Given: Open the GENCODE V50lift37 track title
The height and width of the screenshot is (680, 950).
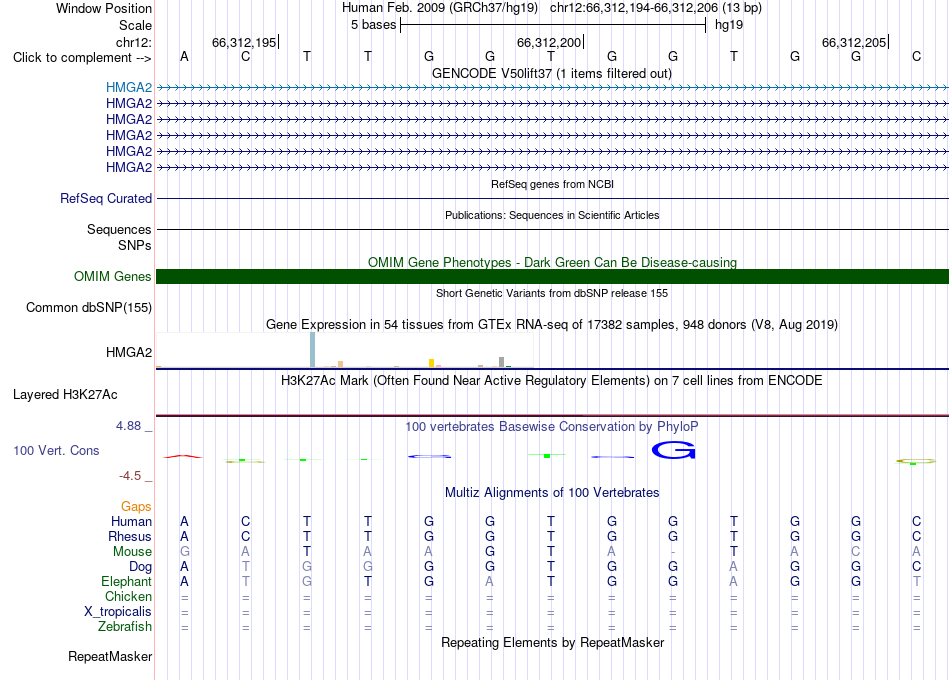Looking at the screenshot, I should click(552, 73).
